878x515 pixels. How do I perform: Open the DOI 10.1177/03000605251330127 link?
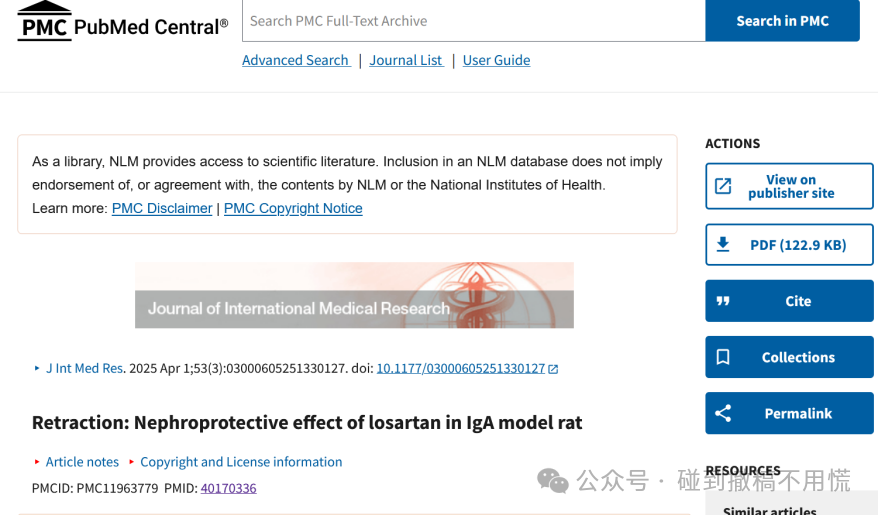(460, 368)
